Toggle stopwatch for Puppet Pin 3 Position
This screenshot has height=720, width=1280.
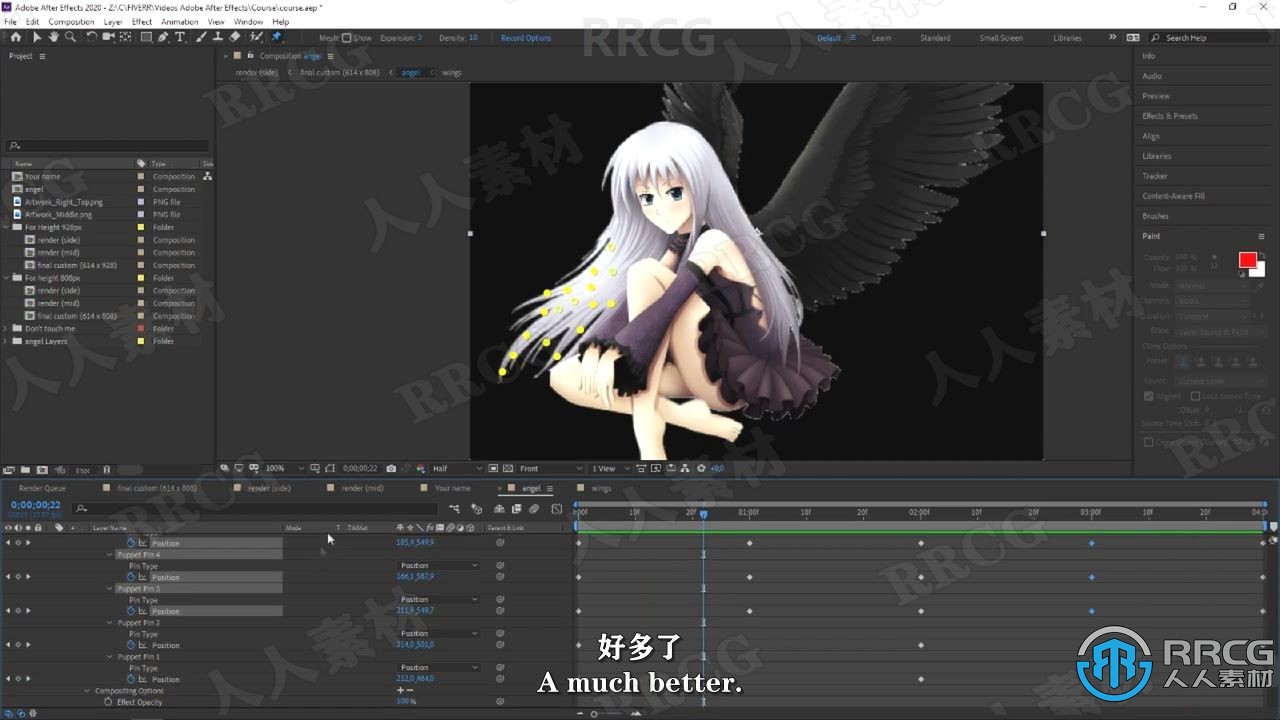pos(131,611)
